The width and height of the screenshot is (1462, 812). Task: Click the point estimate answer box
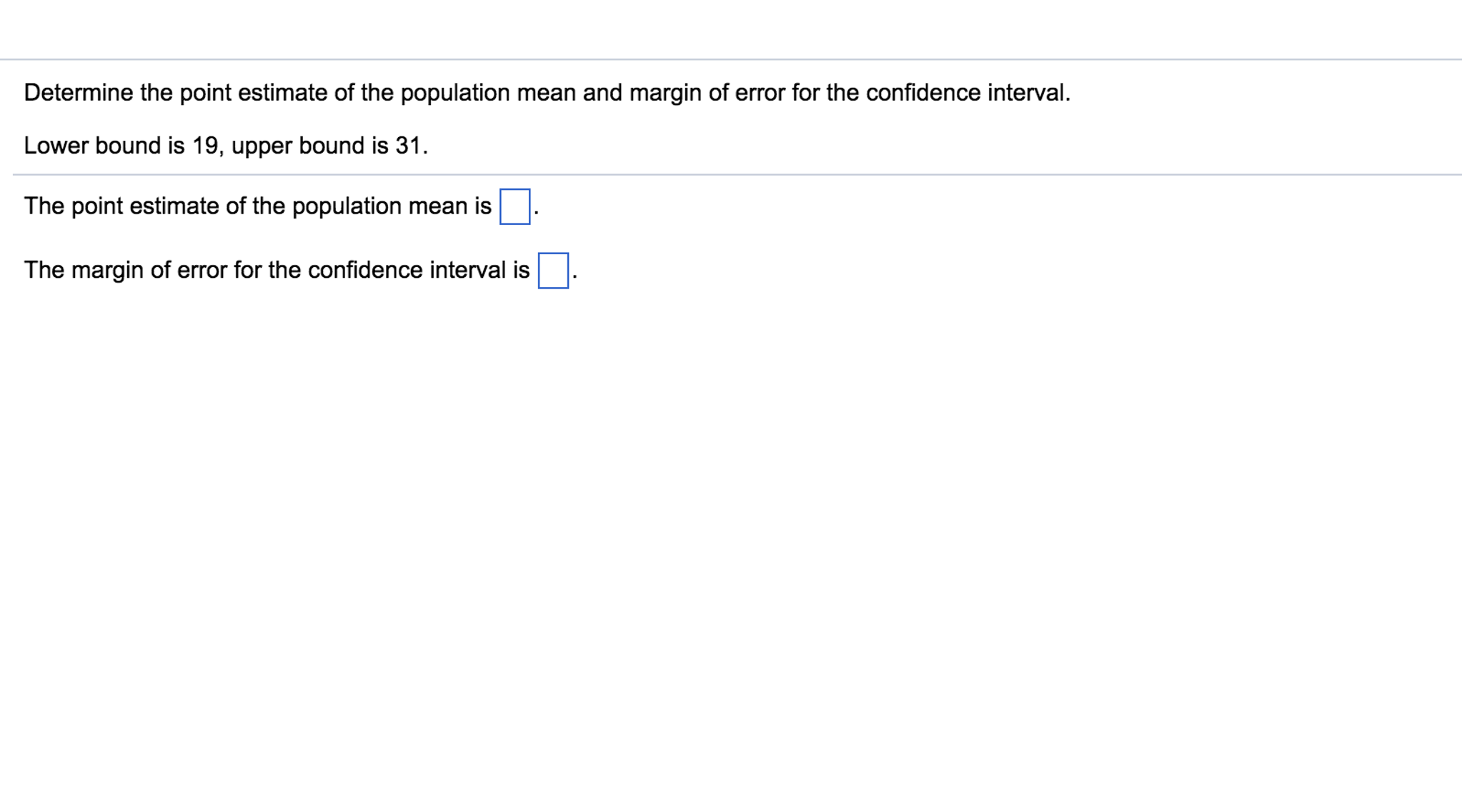pos(514,206)
